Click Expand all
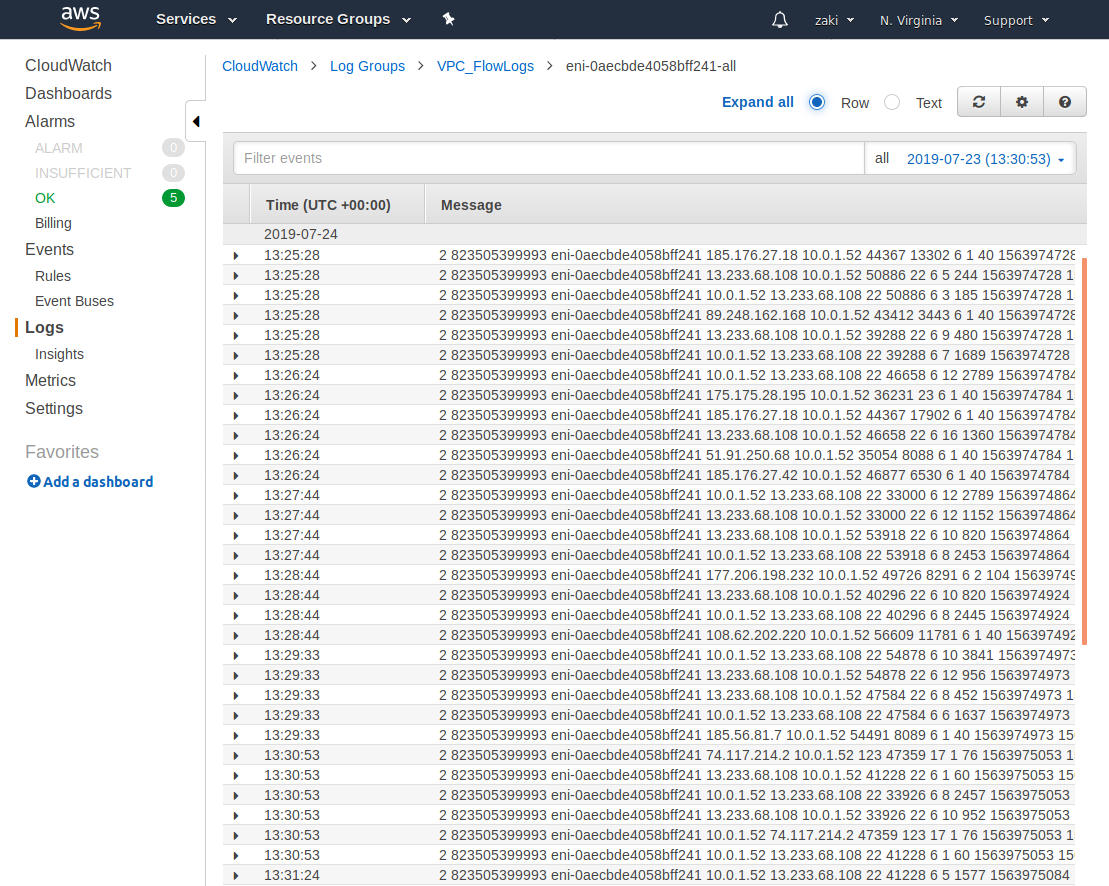This screenshot has width=1109, height=886. pyautogui.click(x=757, y=102)
